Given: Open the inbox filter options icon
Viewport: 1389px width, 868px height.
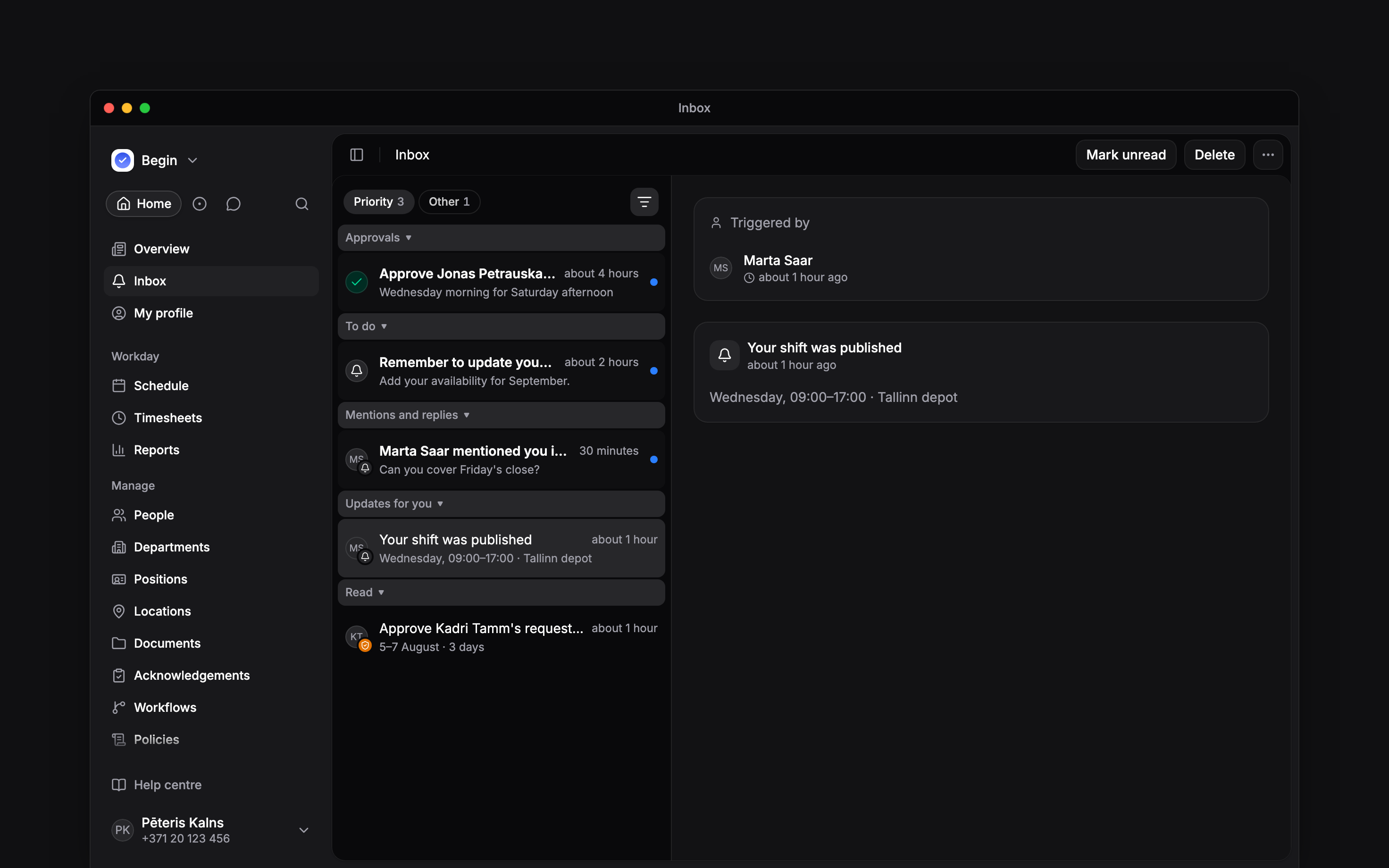Looking at the screenshot, I should tap(644, 202).
